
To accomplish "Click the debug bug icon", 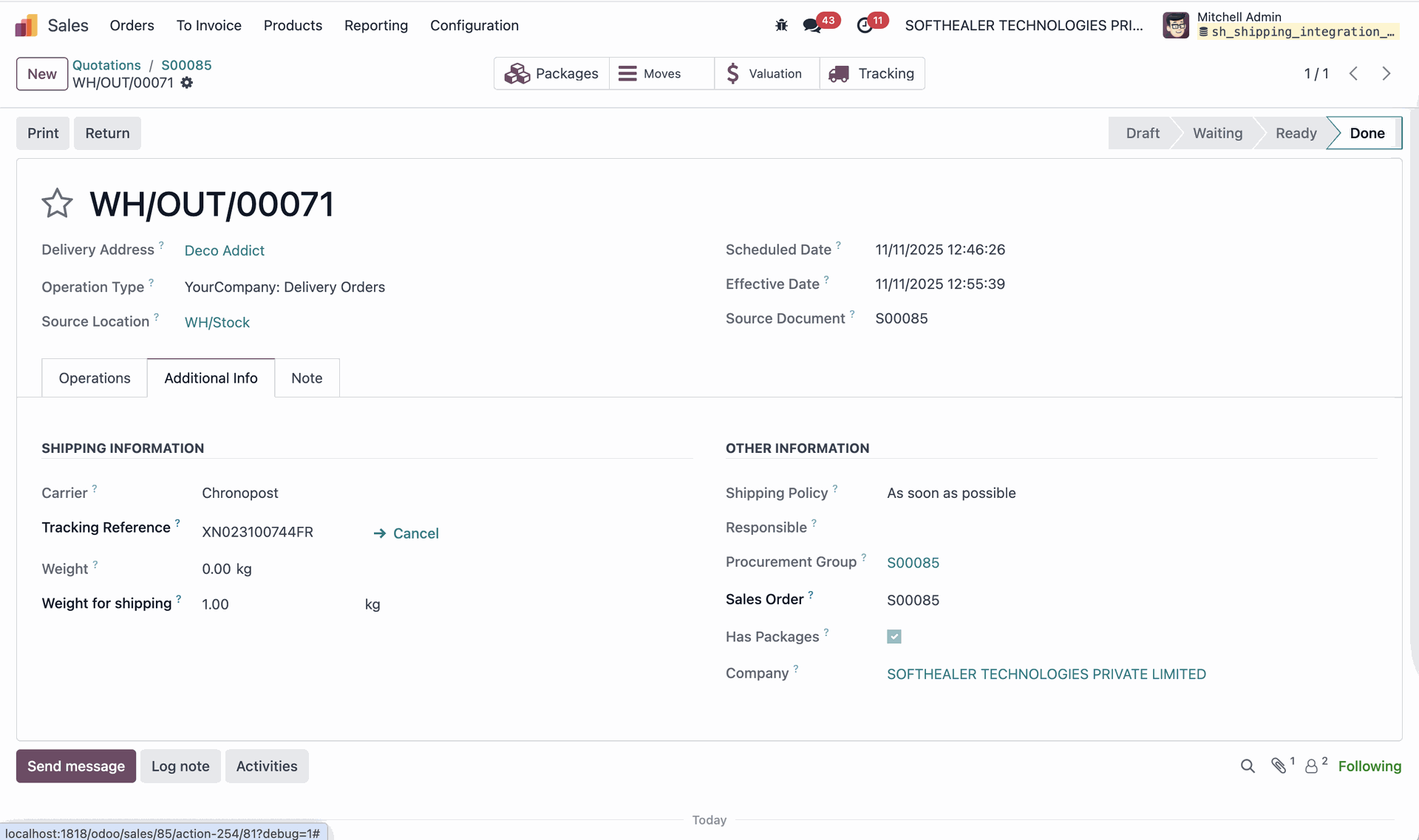I will point(781,25).
